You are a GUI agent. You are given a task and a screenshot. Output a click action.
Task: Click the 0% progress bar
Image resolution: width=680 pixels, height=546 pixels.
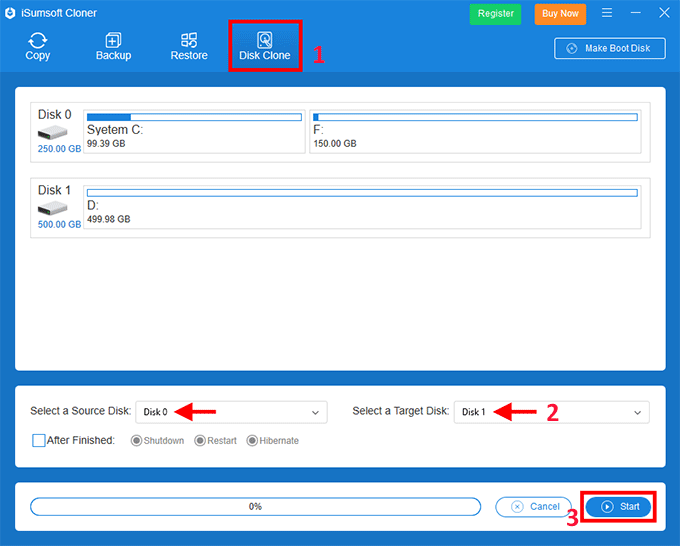pos(256,507)
